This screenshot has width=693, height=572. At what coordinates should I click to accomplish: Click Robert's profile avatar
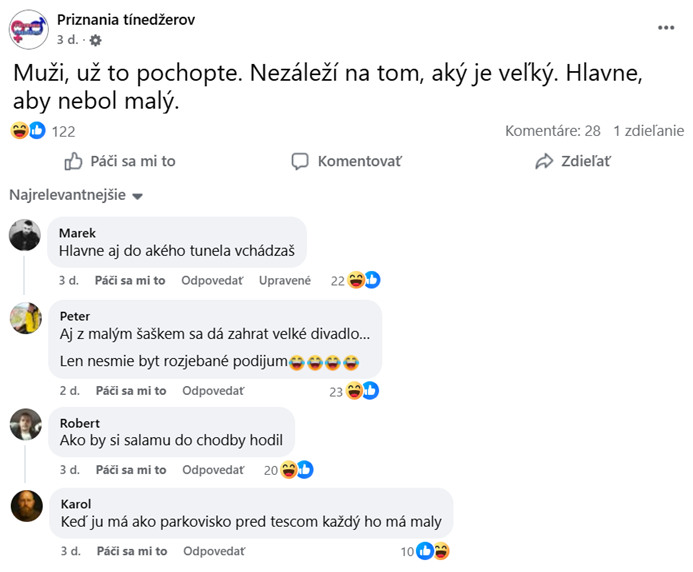click(25, 425)
